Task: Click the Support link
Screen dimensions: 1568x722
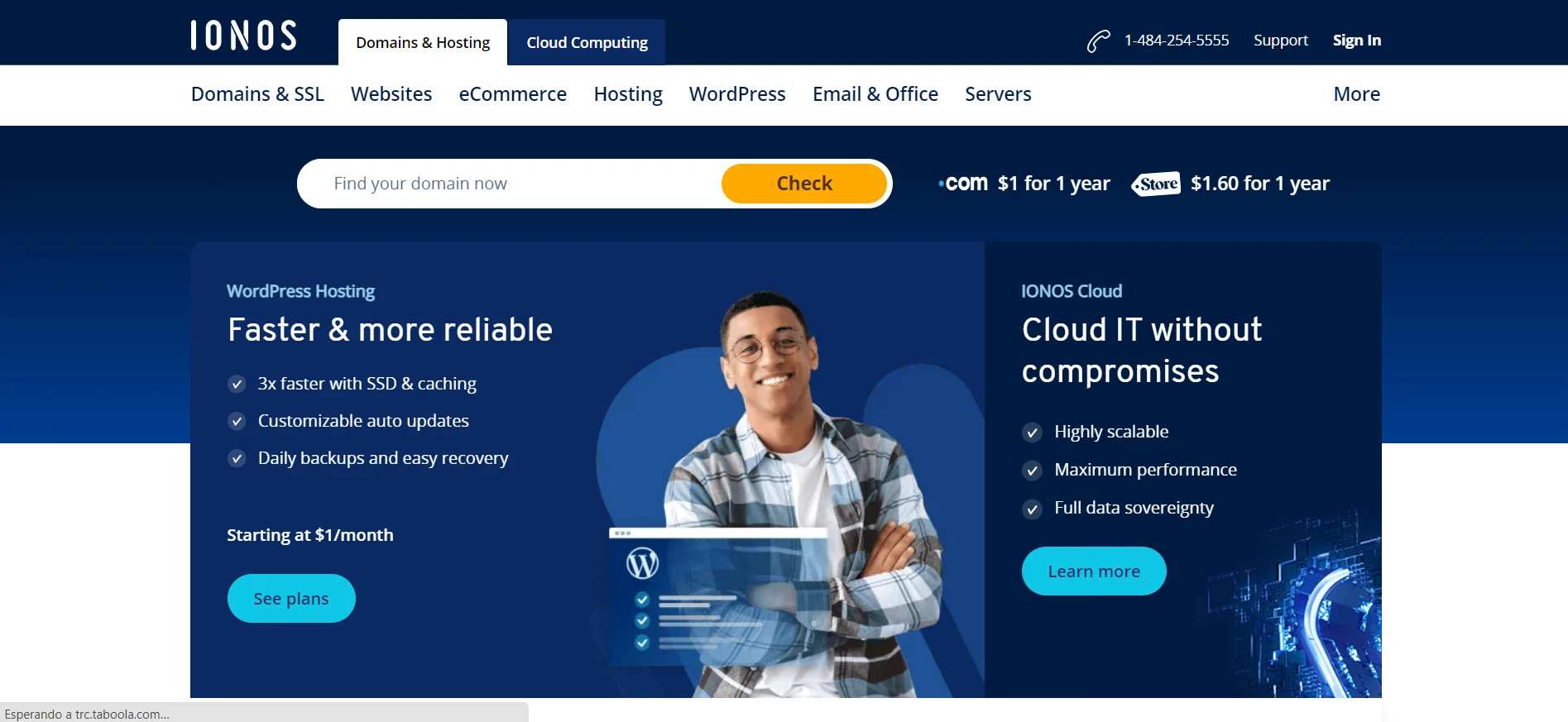Action: (x=1281, y=41)
